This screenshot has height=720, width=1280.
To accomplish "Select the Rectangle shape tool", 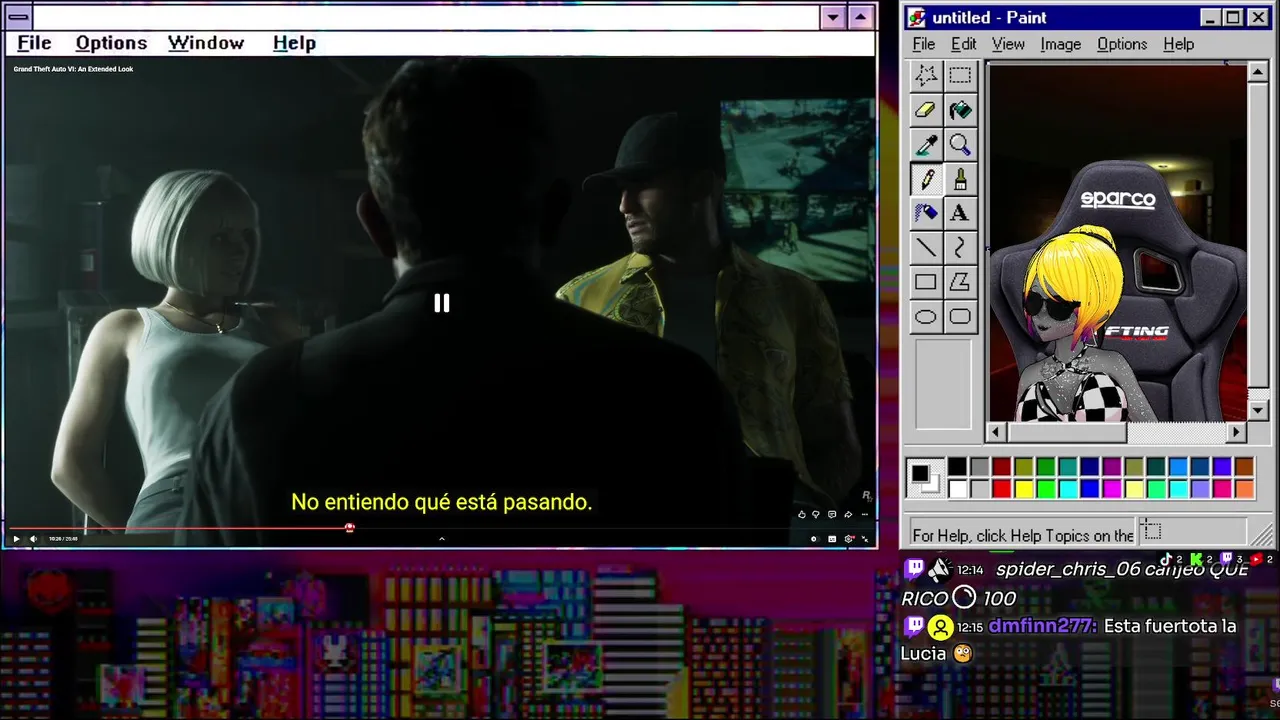I will coord(926,282).
